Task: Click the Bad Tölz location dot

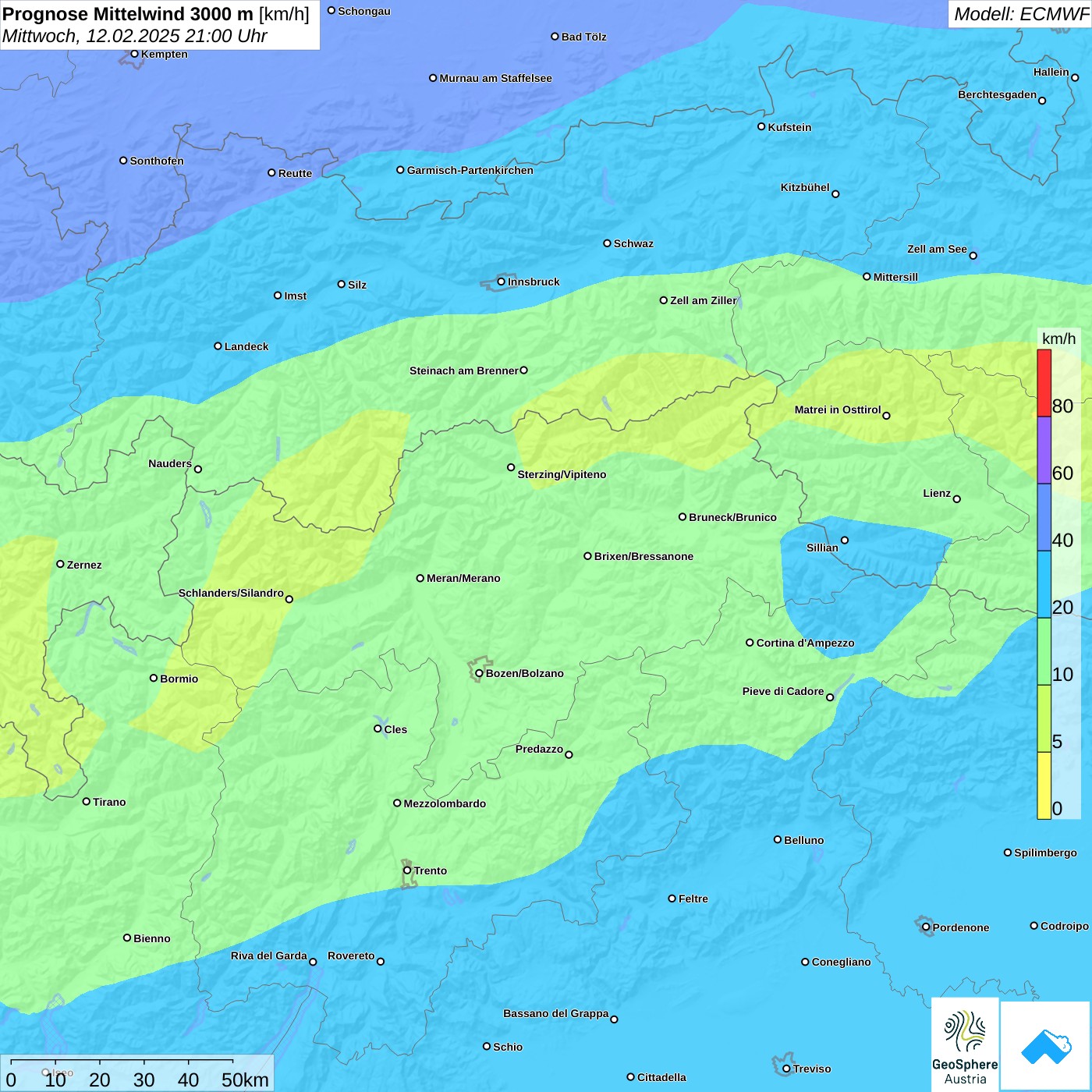Action: click(555, 37)
